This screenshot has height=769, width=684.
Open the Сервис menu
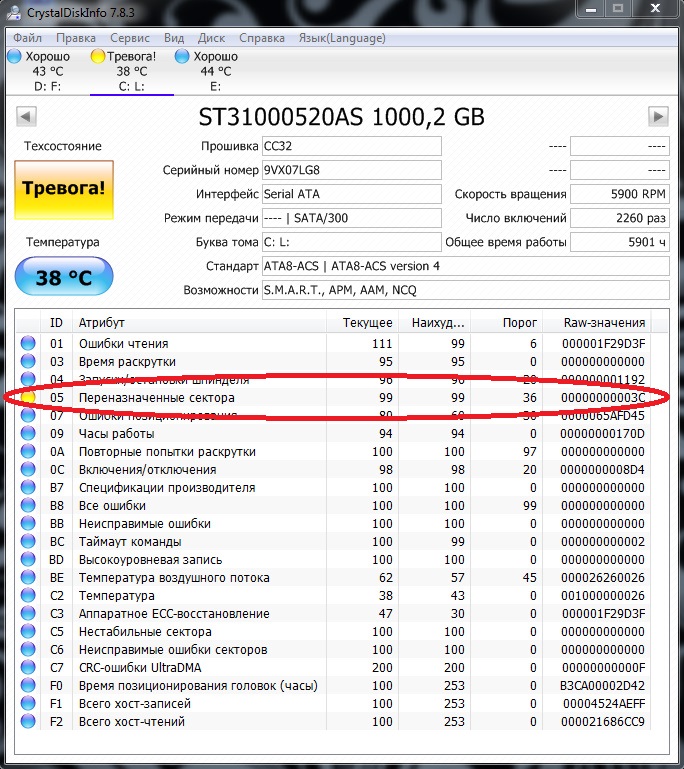129,38
